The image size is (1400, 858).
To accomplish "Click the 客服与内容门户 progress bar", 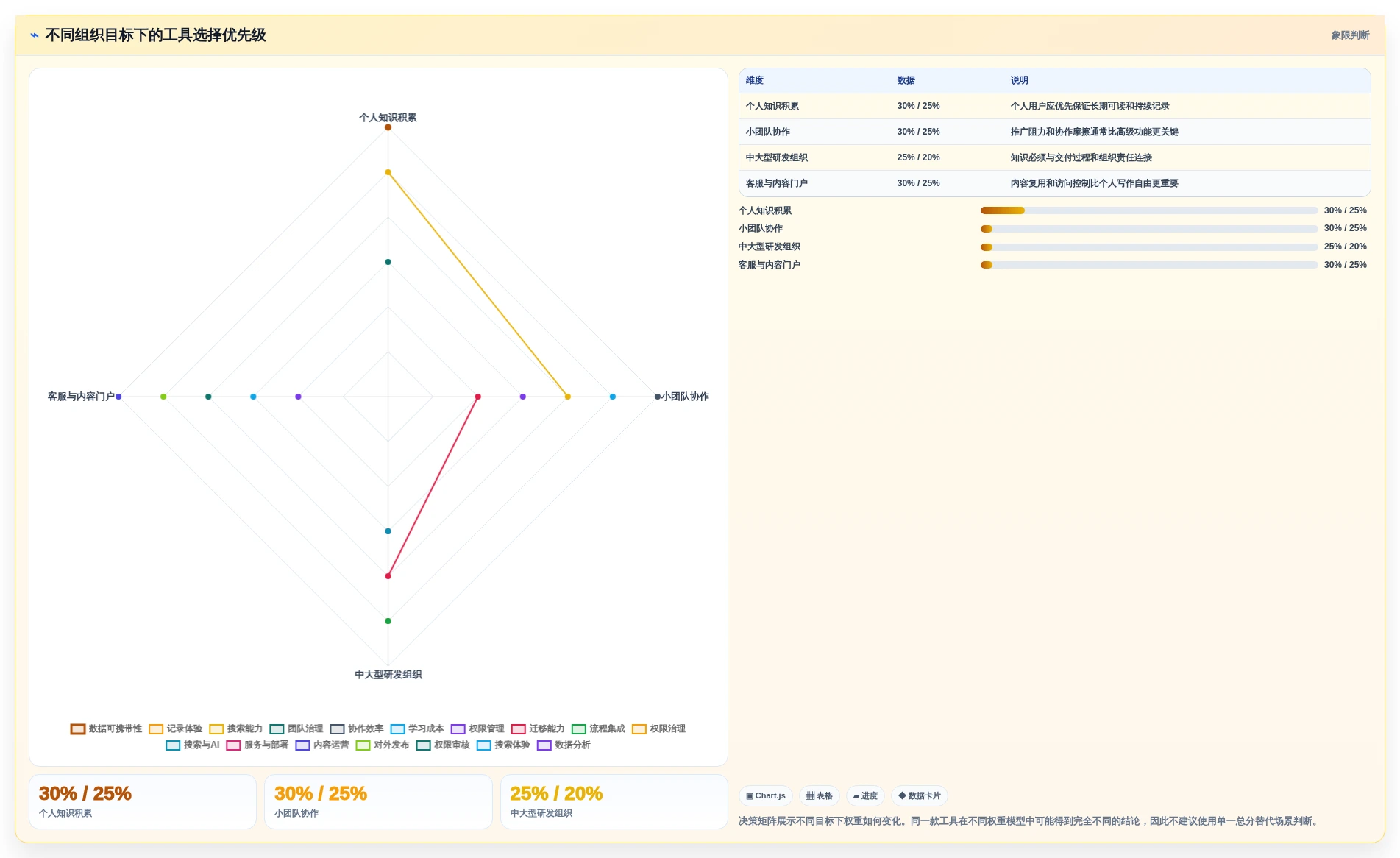I will pos(1149,265).
